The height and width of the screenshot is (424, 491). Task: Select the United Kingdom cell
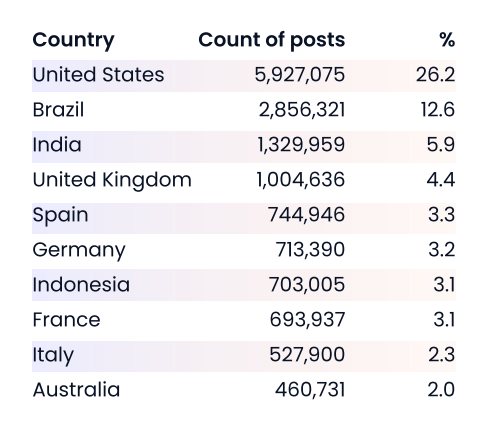[x=112, y=180]
